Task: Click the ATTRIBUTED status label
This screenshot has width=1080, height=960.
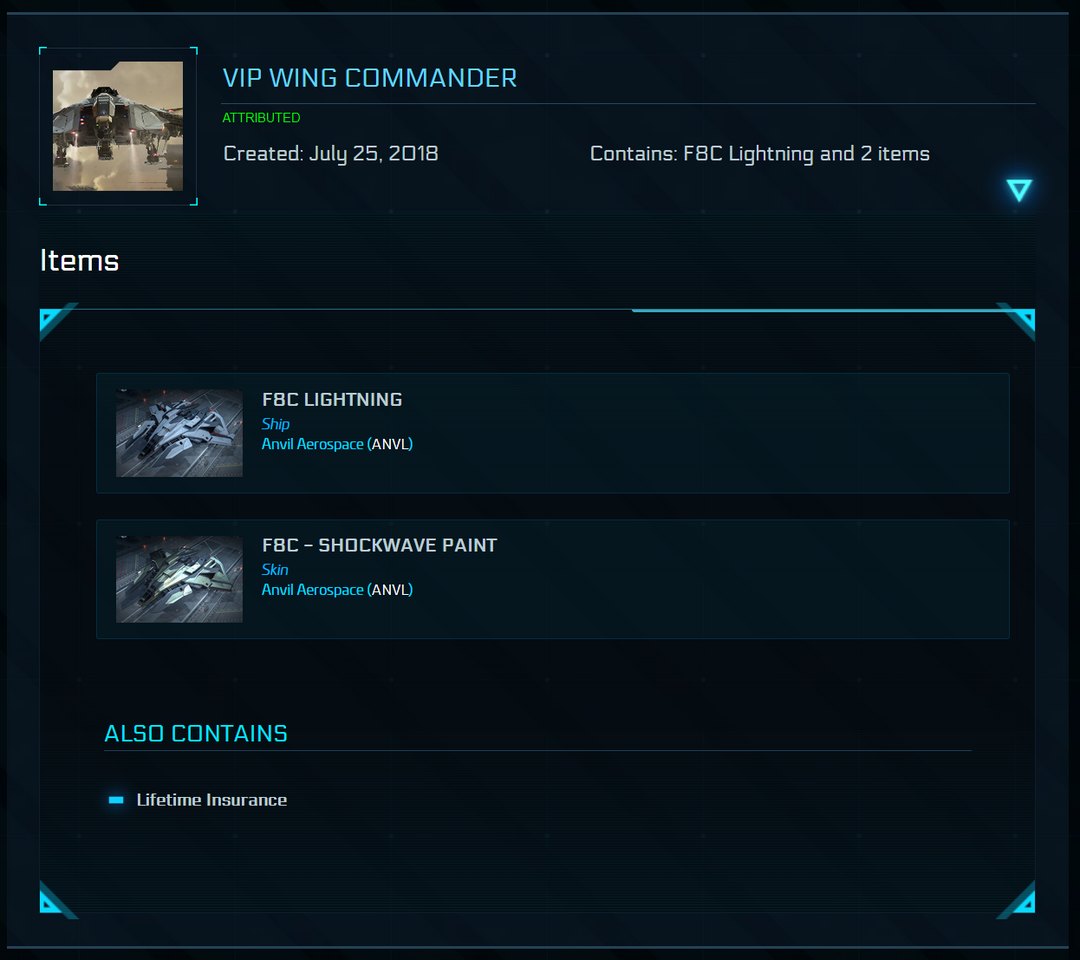Action: (x=261, y=117)
